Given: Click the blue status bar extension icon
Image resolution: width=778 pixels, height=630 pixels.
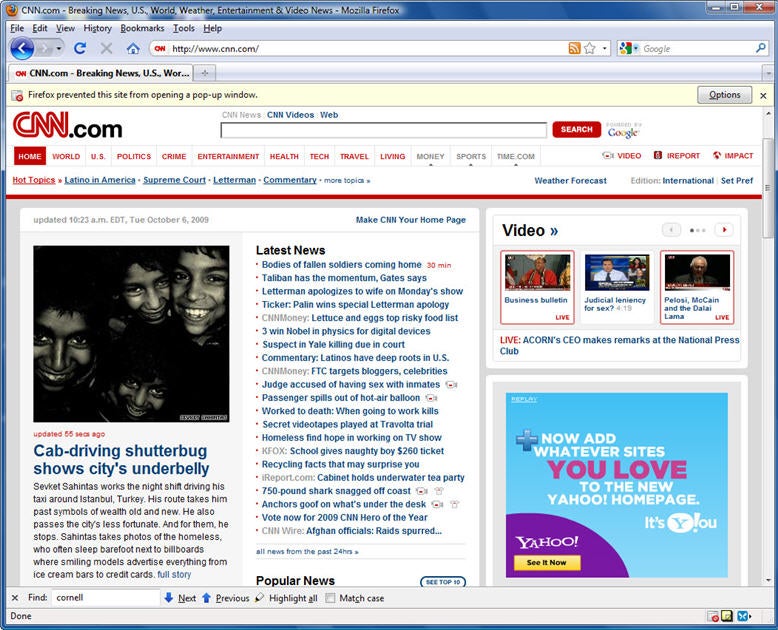Looking at the screenshot, I should point(743,616).
